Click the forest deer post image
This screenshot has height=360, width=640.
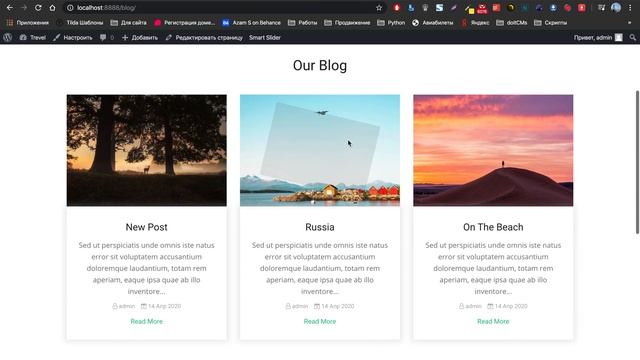pyautogui.click(x=147, y=150)
